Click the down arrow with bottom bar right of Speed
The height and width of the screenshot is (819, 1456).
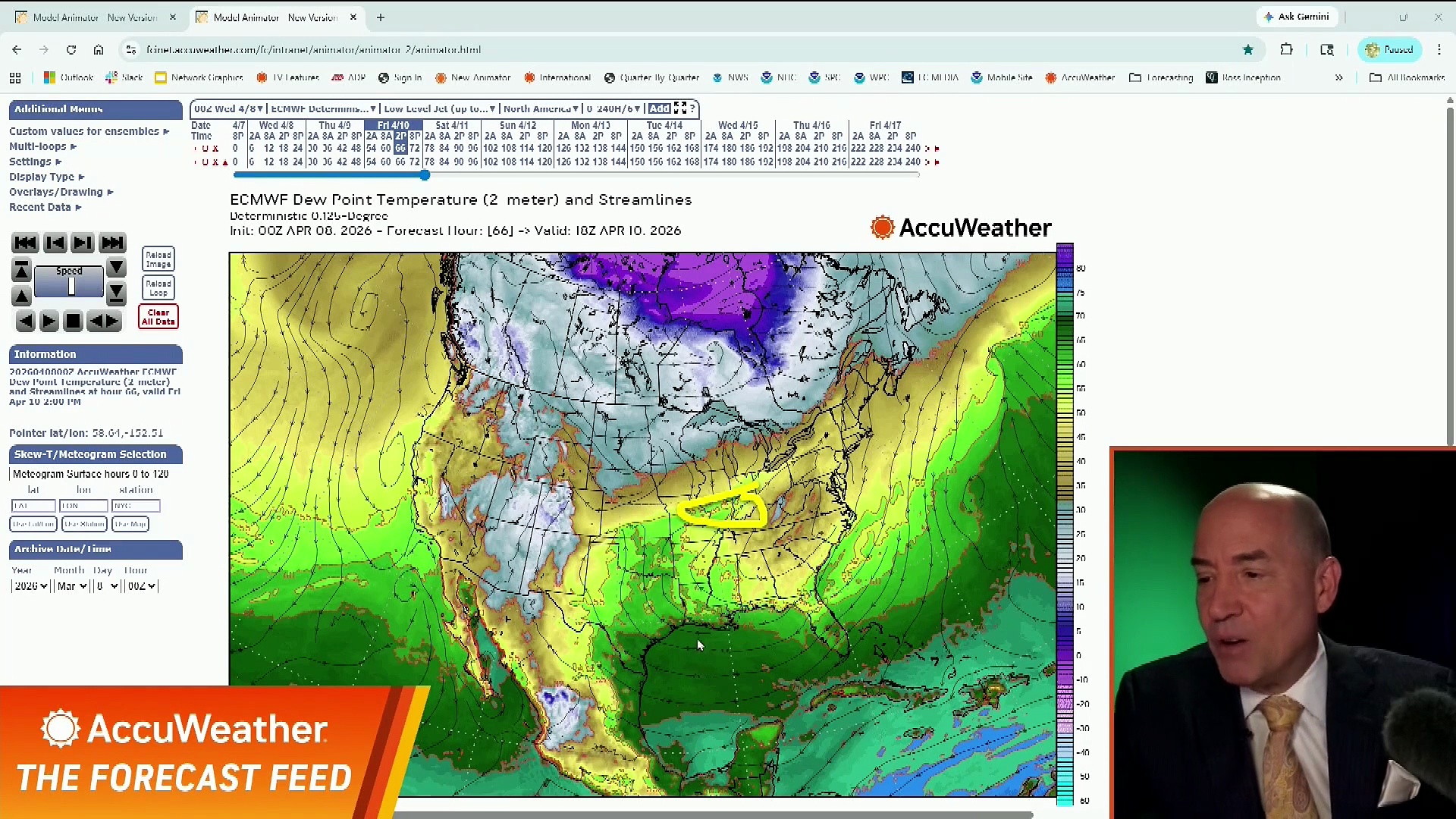116,293
